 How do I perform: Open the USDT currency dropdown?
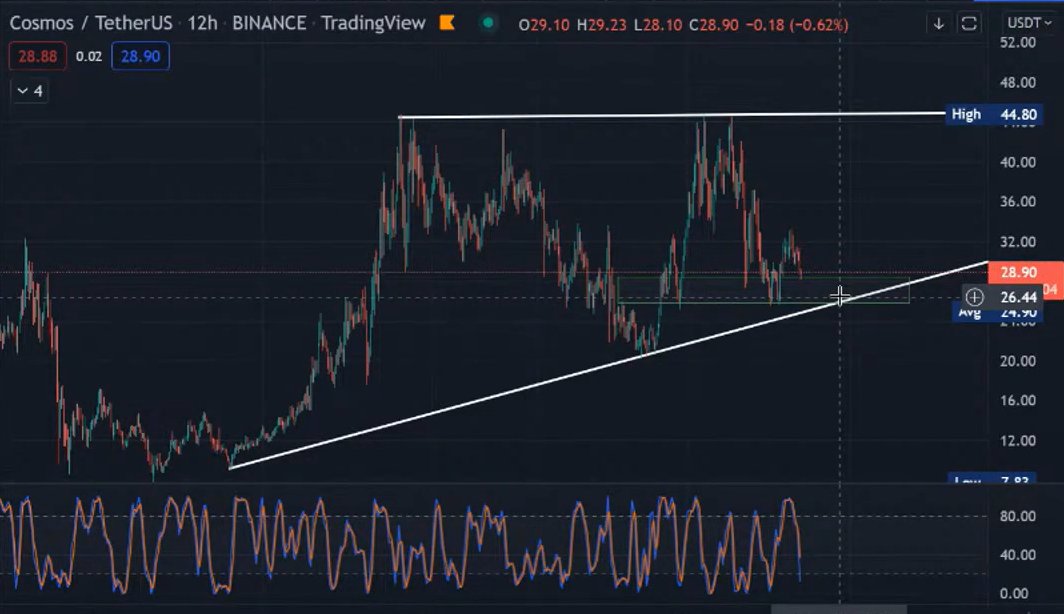click(x=1029, y=23)
